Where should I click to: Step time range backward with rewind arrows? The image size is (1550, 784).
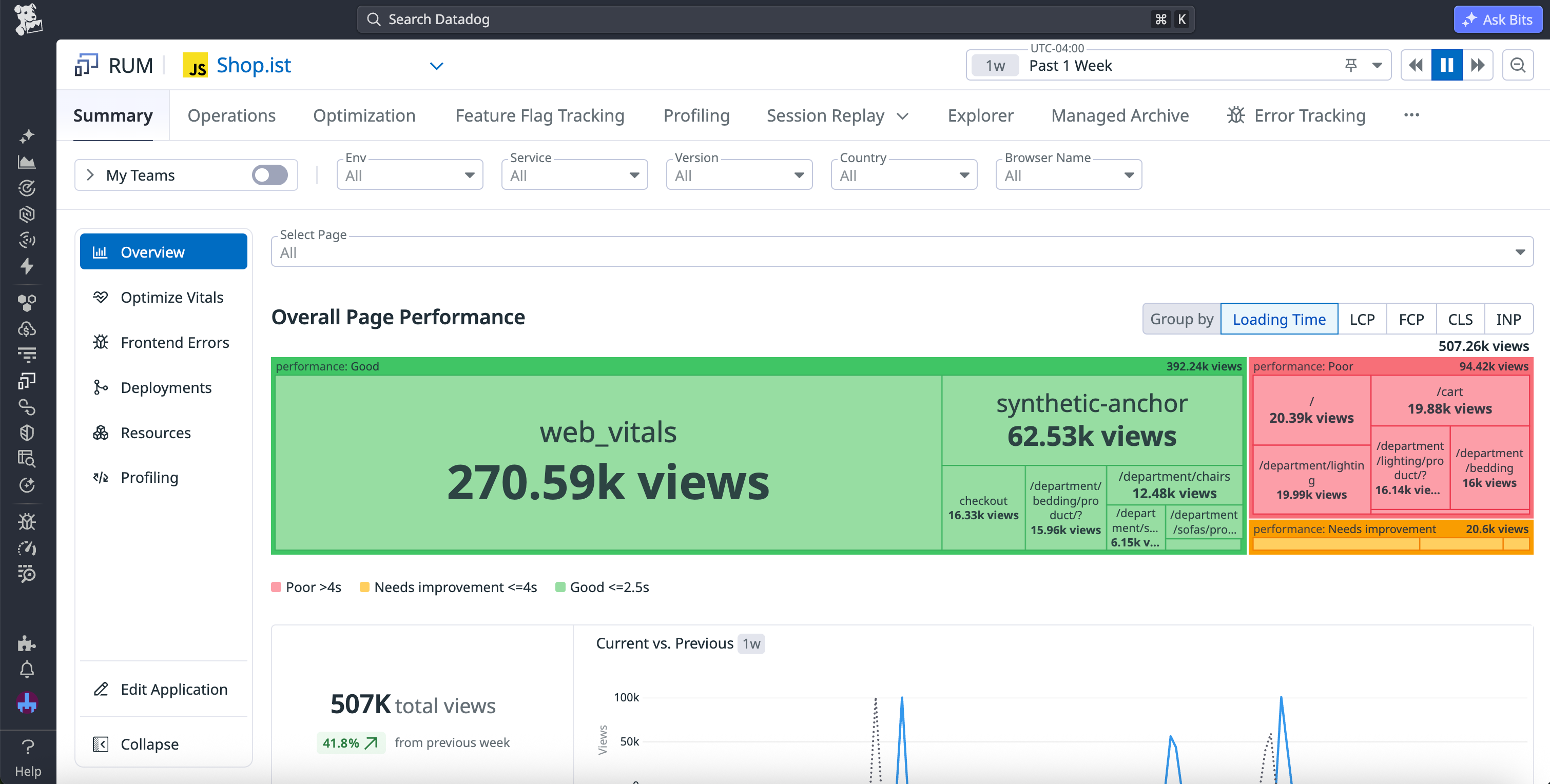(1417, 65)
